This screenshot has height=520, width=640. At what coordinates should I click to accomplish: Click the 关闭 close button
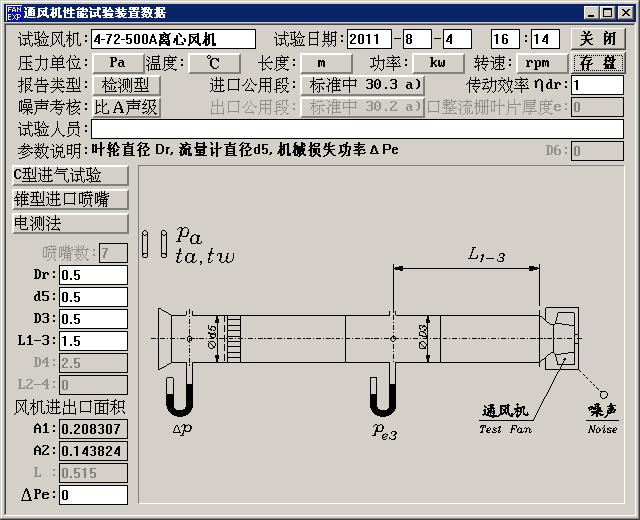coord(598,39)
